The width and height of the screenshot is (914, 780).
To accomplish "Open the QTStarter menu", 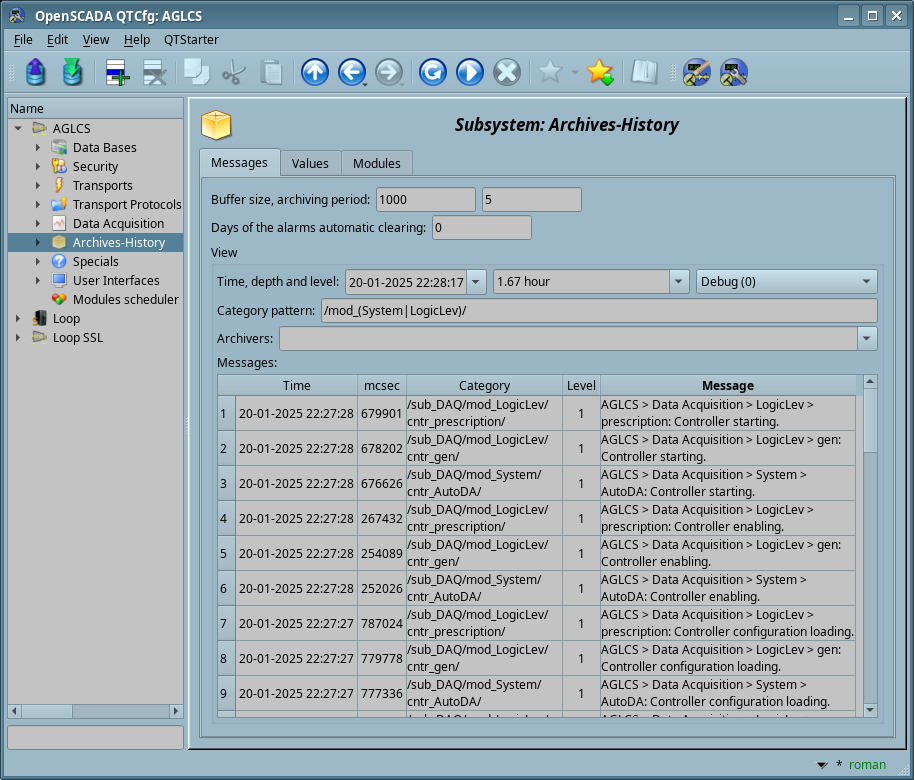I will (191, 40).
